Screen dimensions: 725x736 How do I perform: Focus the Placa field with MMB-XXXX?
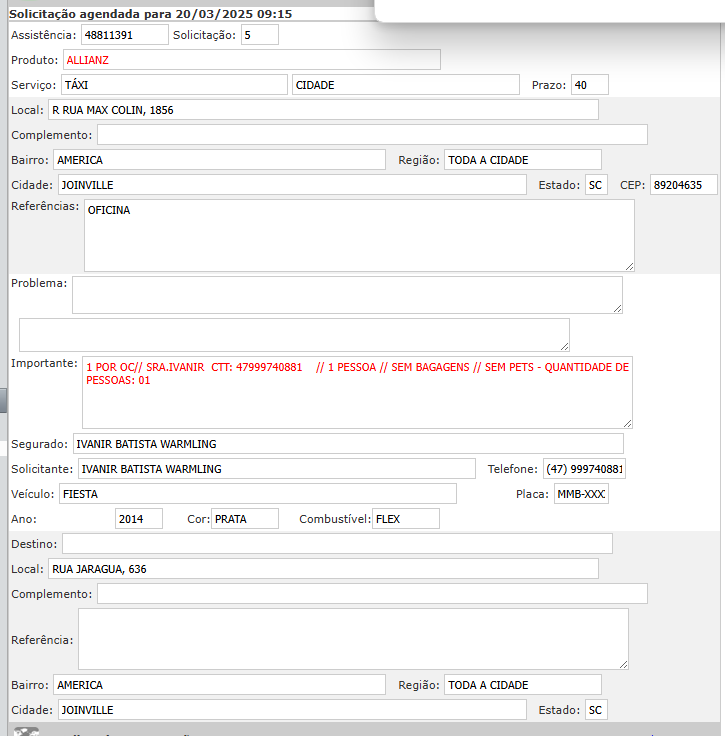click(581, 494)
